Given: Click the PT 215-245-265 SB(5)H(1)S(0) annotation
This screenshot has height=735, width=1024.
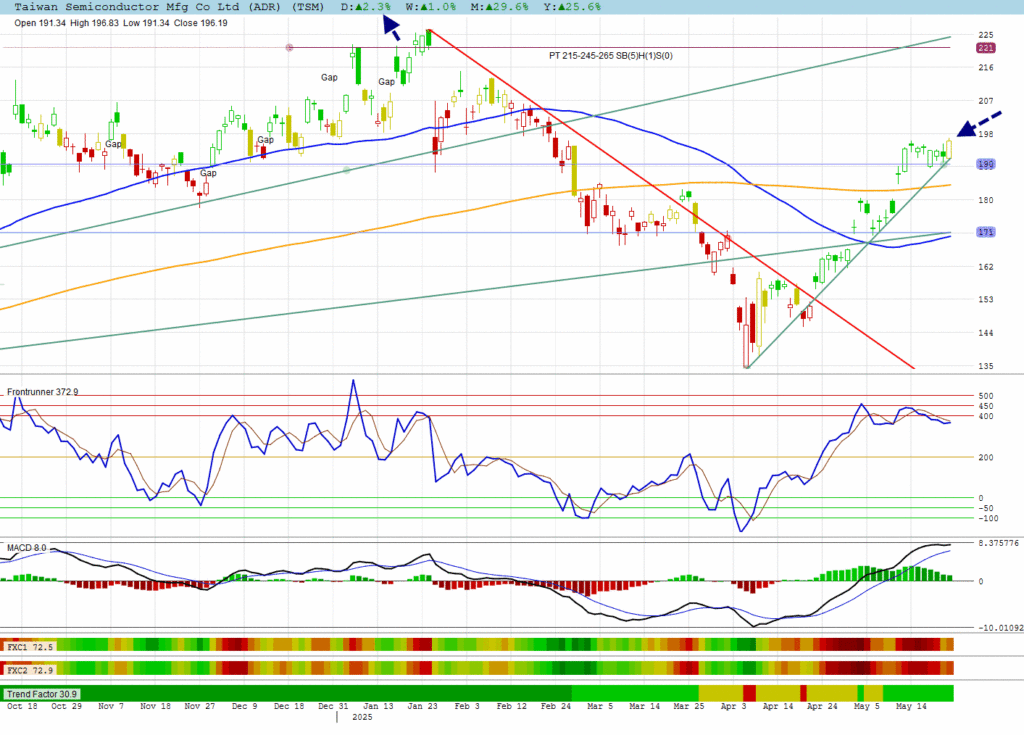Looking at the screenshot, I should [x=611, y=56].
